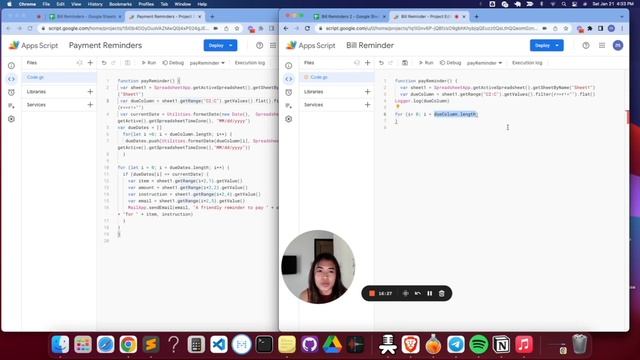Open payReminder function selector in Bill Reminder

[x=484, y=63]
